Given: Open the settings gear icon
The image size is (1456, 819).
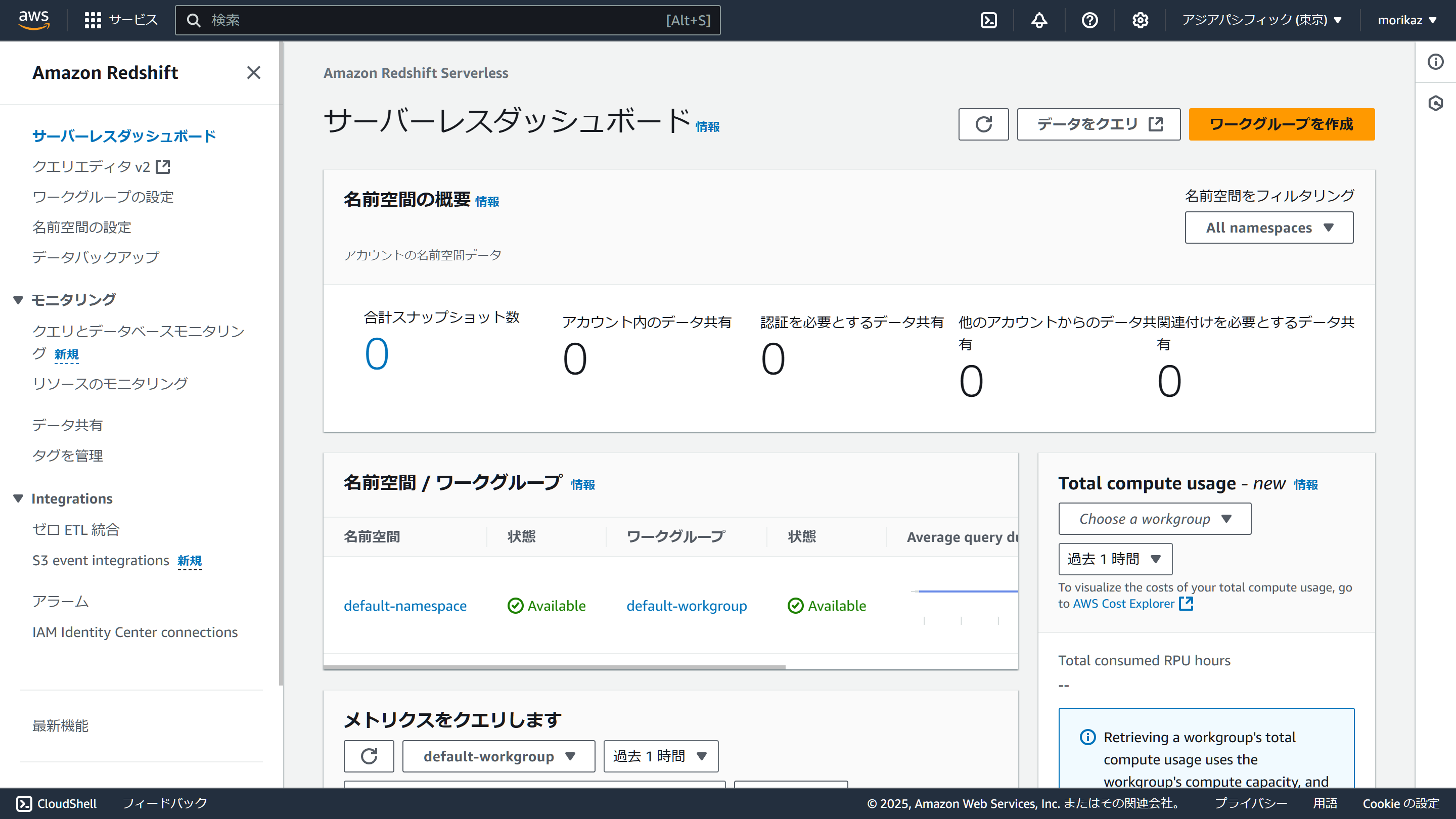Looking at the screenshot, I should coord(1140,20).
